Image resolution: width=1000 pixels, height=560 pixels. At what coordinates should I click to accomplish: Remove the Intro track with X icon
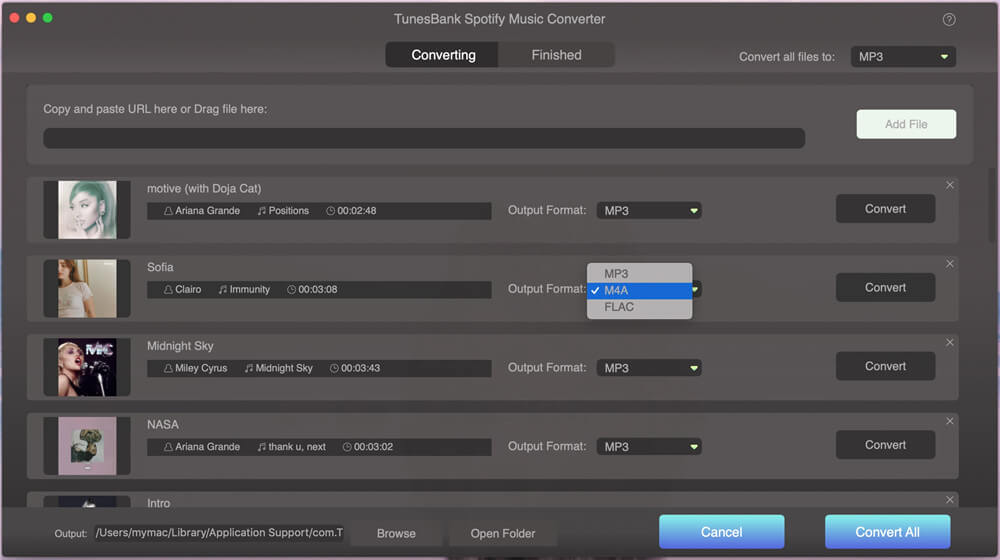pos(950,500)
